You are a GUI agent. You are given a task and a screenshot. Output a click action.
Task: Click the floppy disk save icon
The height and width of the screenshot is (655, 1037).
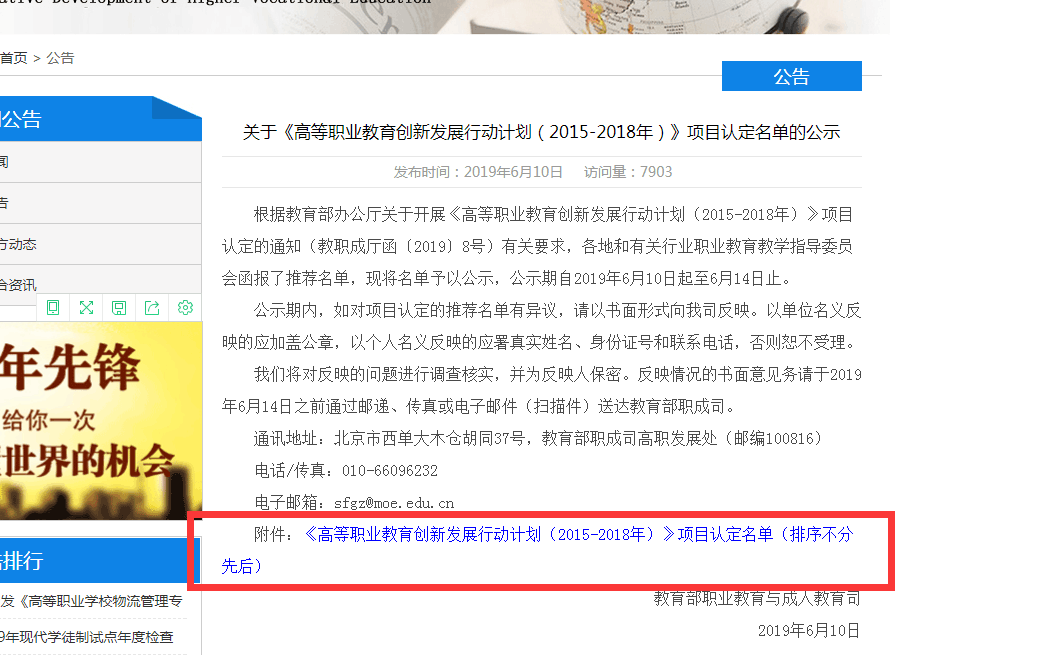119,307
